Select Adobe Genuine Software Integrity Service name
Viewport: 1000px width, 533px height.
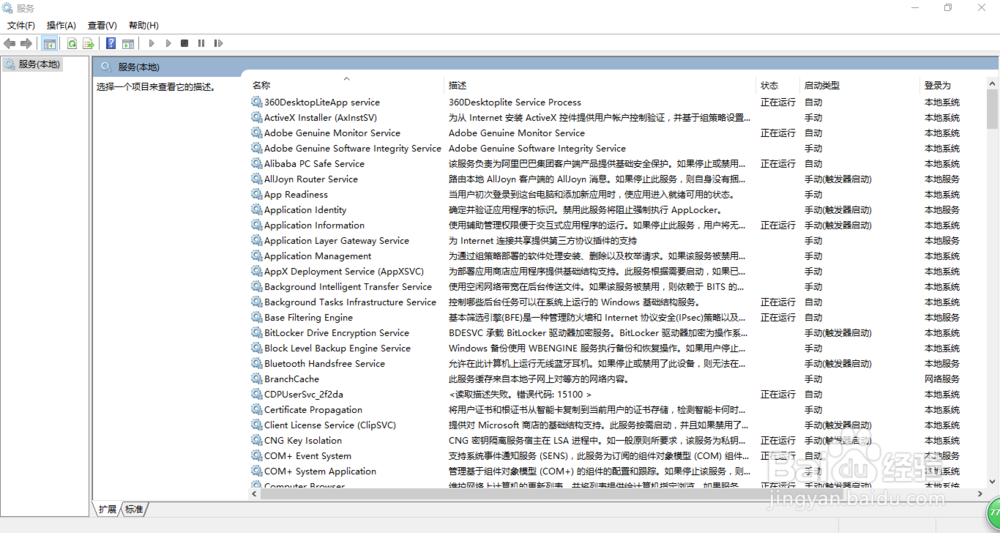pos(353,148)
